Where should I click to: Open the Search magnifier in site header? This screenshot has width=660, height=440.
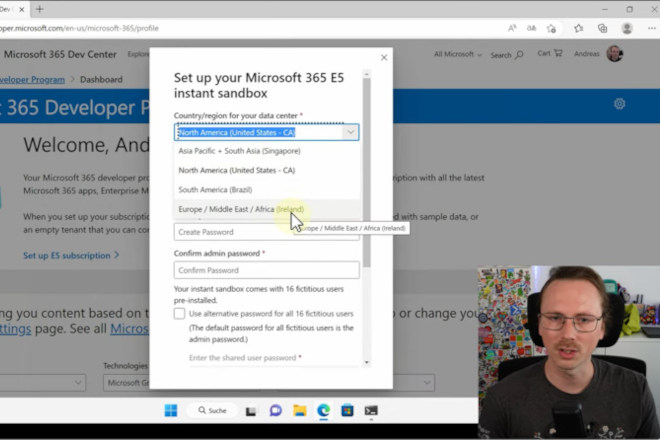pyautogui.click(x=507, y=55)
